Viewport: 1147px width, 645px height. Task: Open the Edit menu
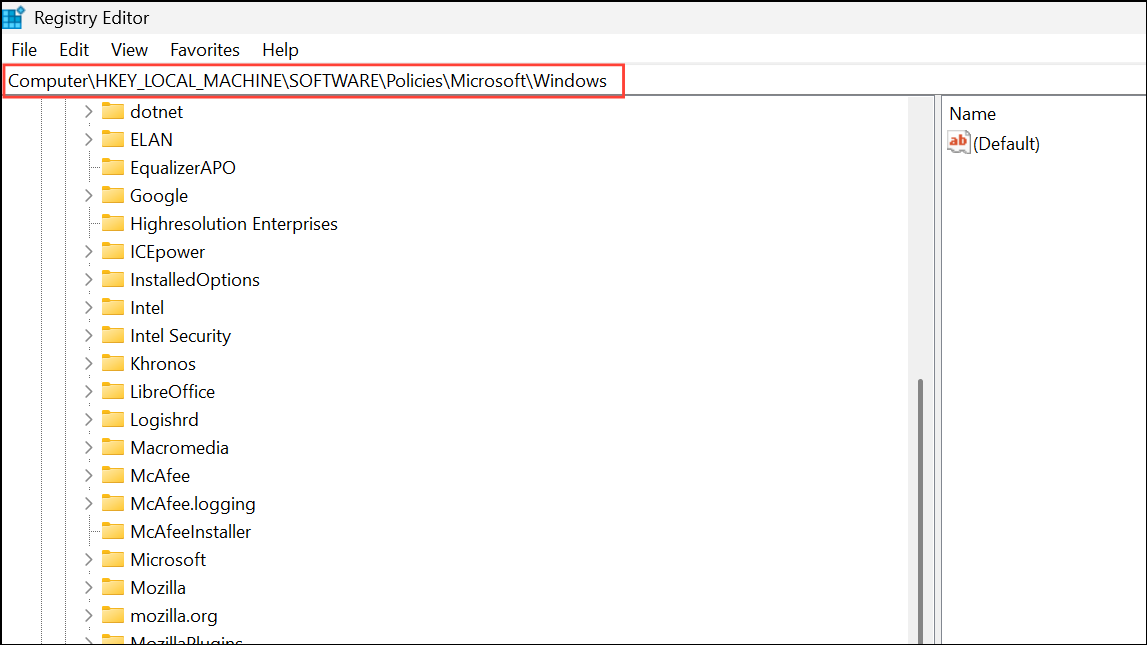pos(74,50)
